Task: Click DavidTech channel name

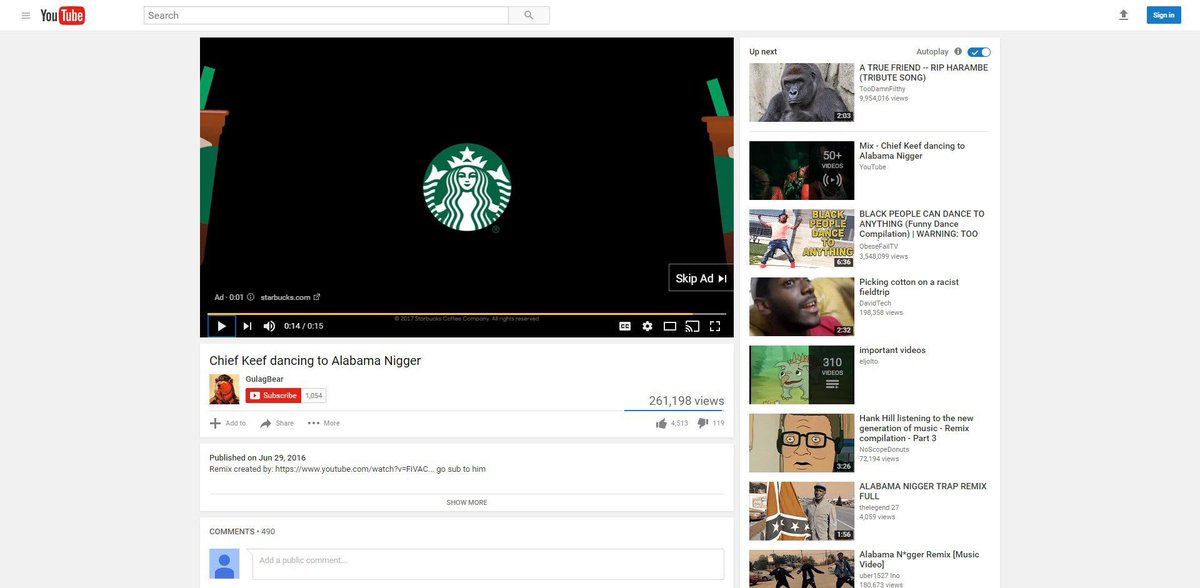Action: coord(875,303)
